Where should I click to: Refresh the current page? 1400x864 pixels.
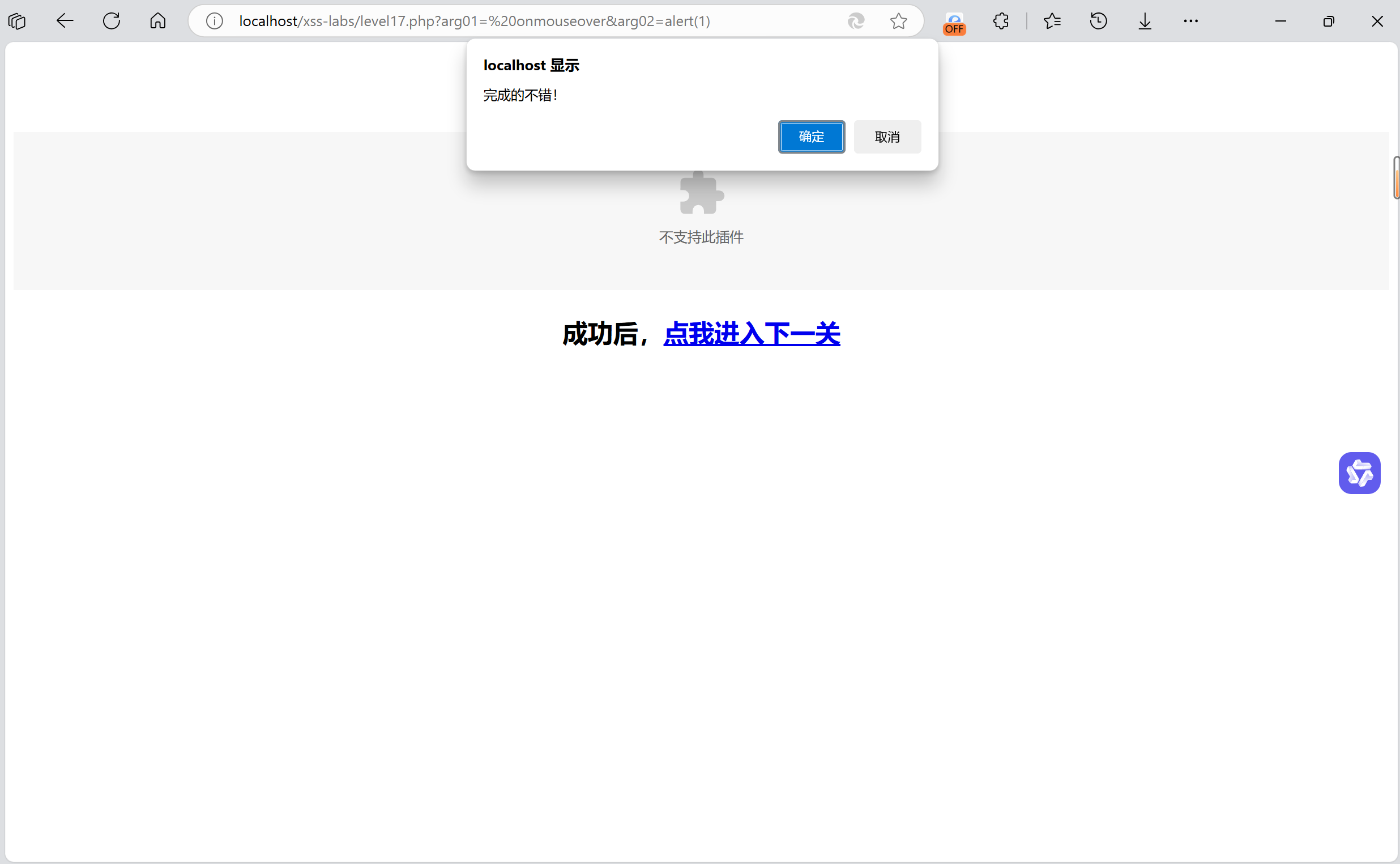tap(112, 21)
